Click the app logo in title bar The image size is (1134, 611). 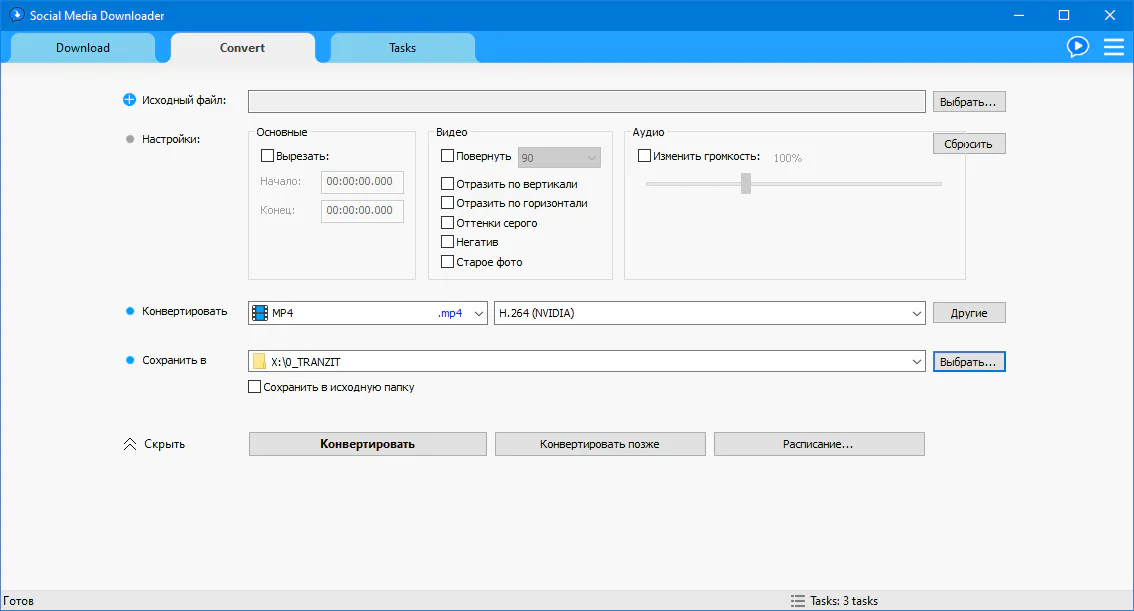coord(15,15)
